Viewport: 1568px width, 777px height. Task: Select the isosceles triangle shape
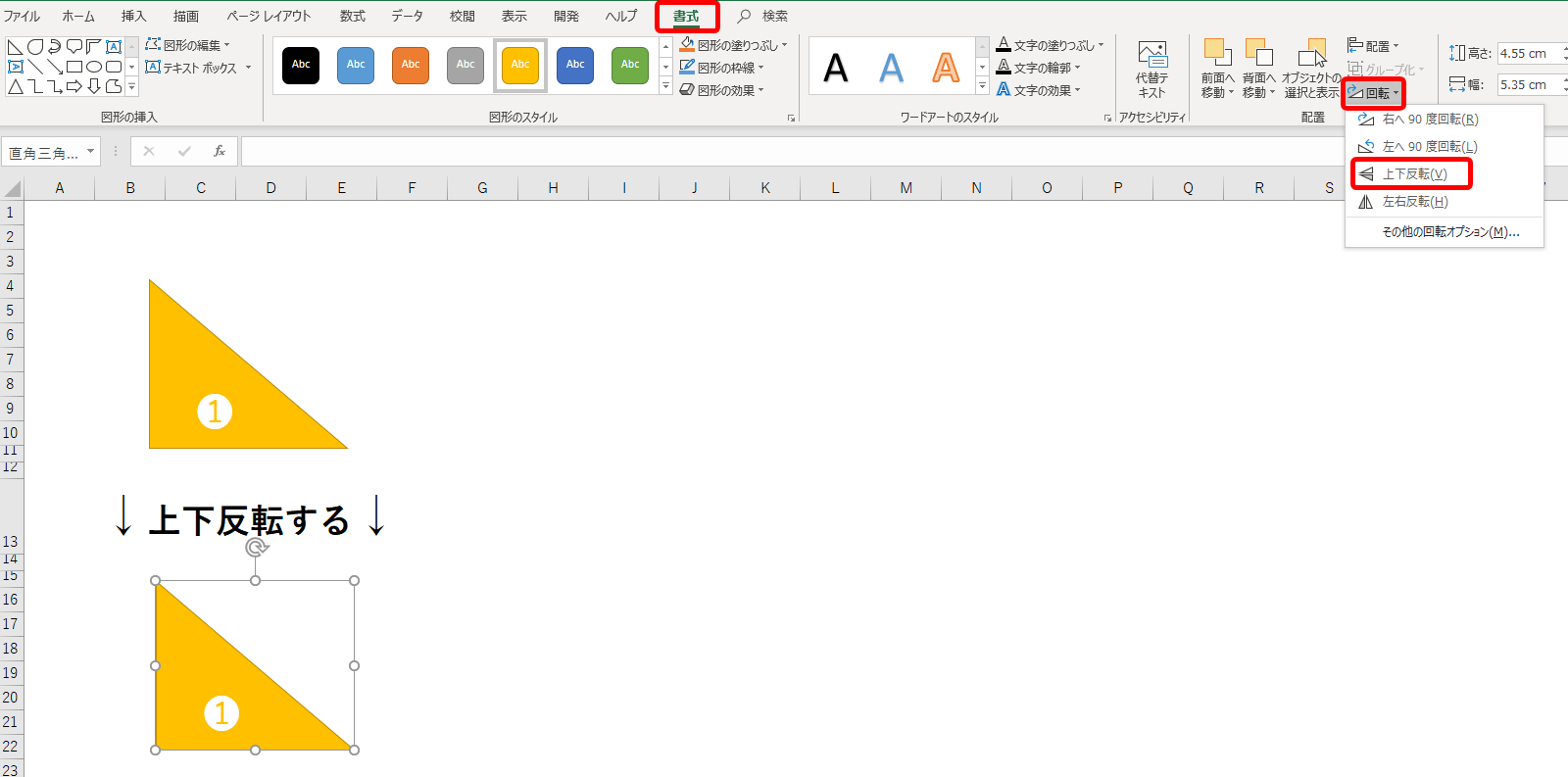pyautogui.click(x=16, y=86)
